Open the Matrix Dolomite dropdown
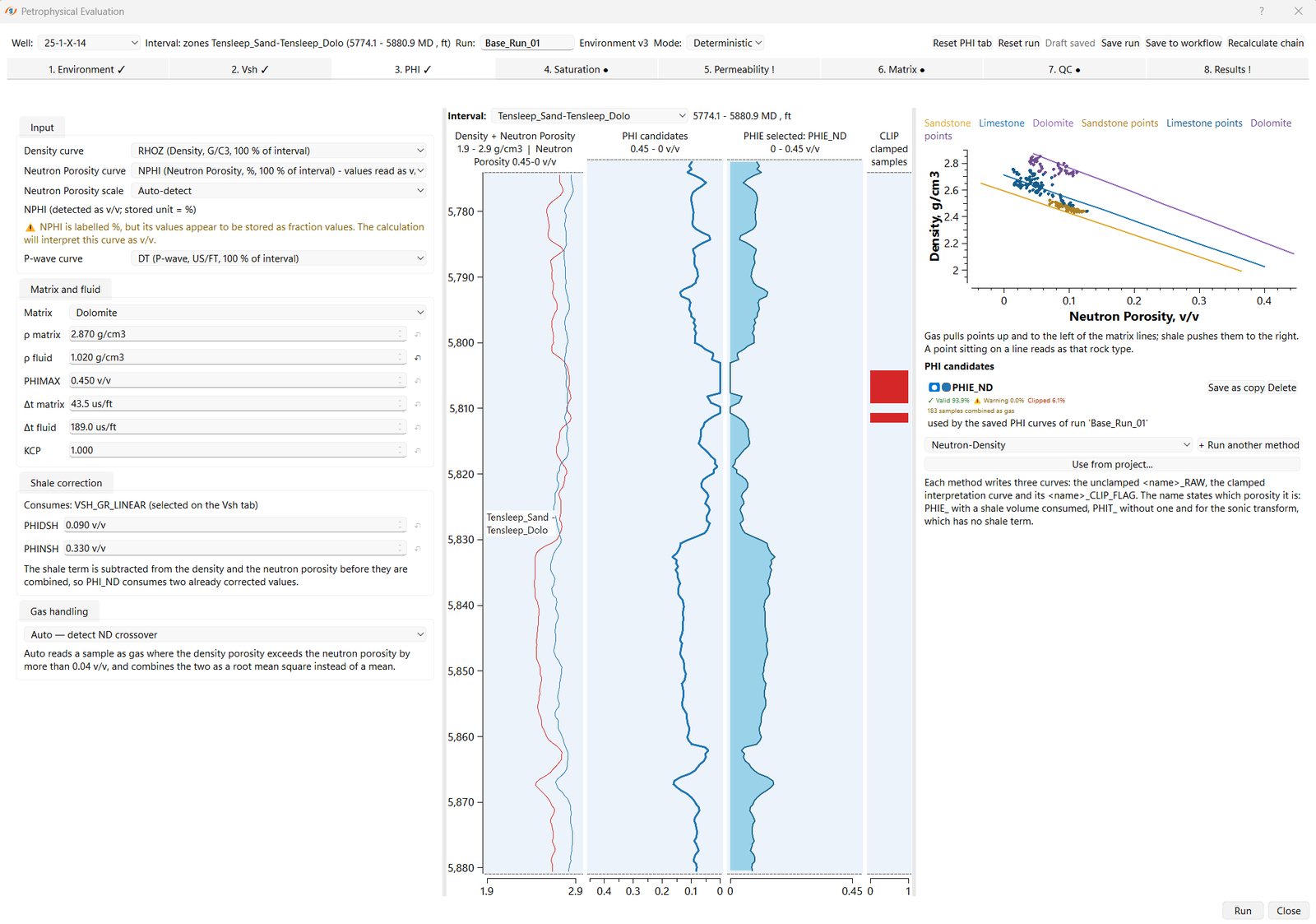The image size is (1316, 924). point(248,313)
